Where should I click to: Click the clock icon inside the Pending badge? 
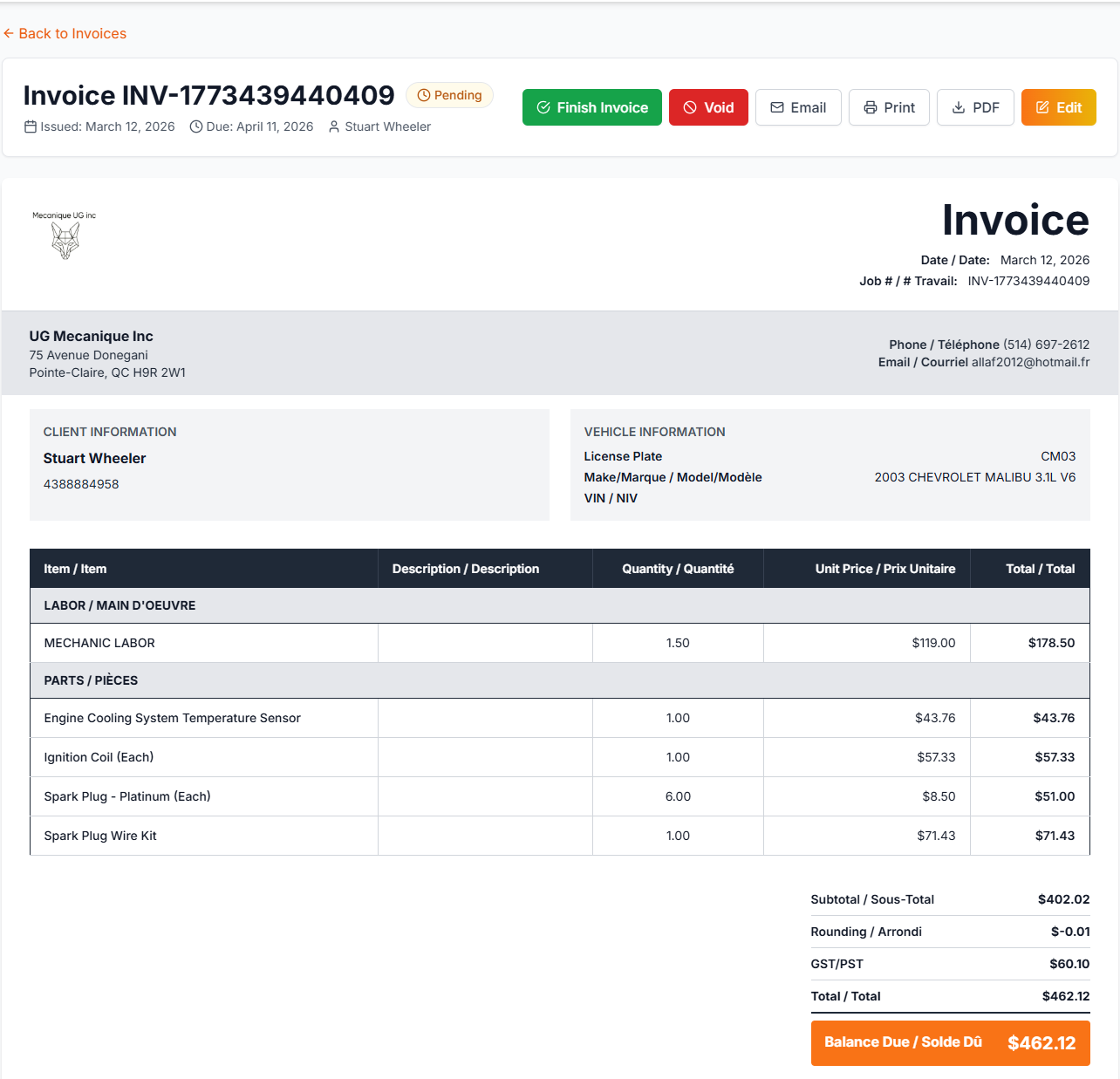pos(423,95)
